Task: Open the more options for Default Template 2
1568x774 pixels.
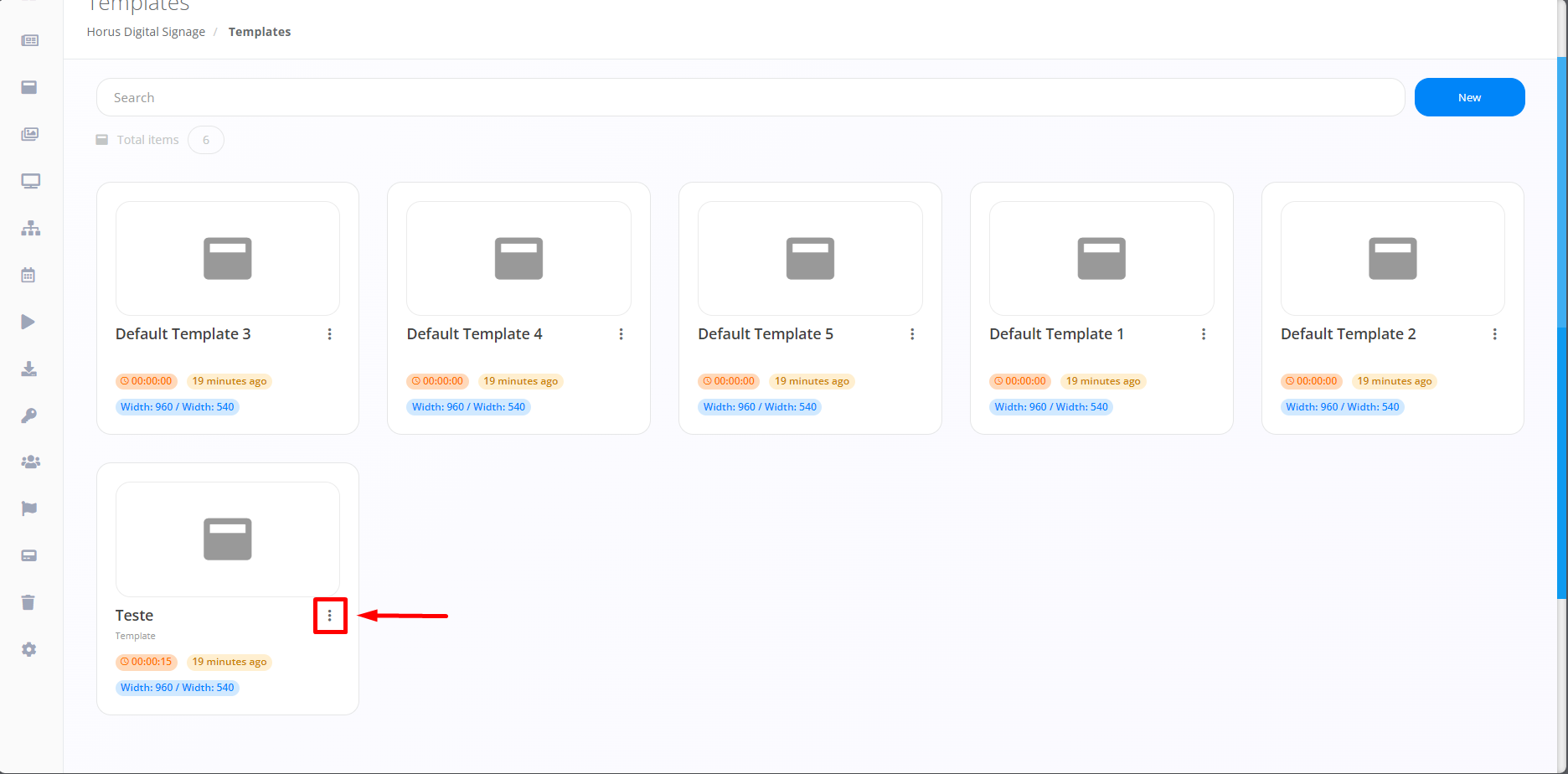Action: click(x=1494, y=334)
